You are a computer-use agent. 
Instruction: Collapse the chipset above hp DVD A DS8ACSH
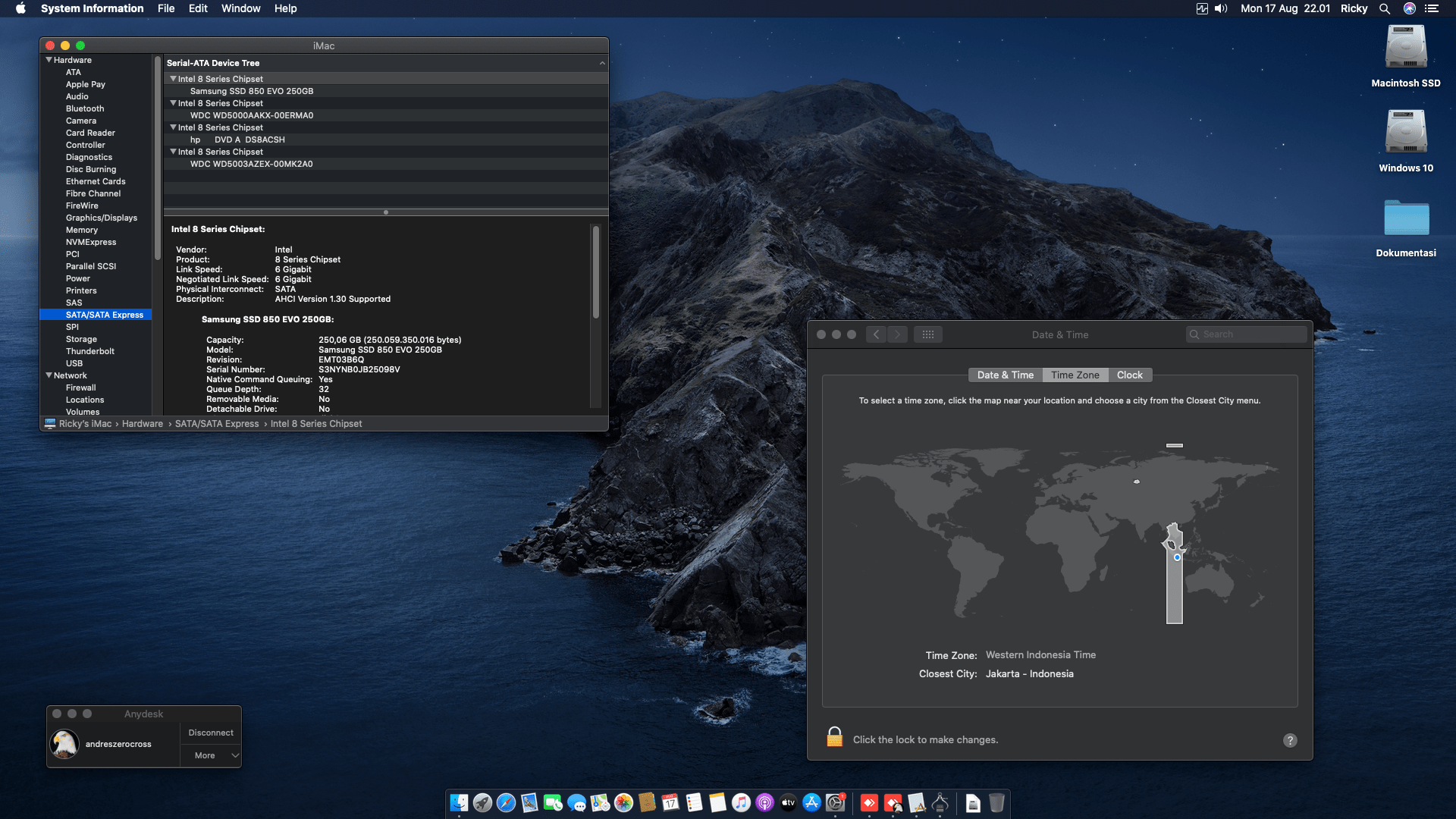point(173,127)
